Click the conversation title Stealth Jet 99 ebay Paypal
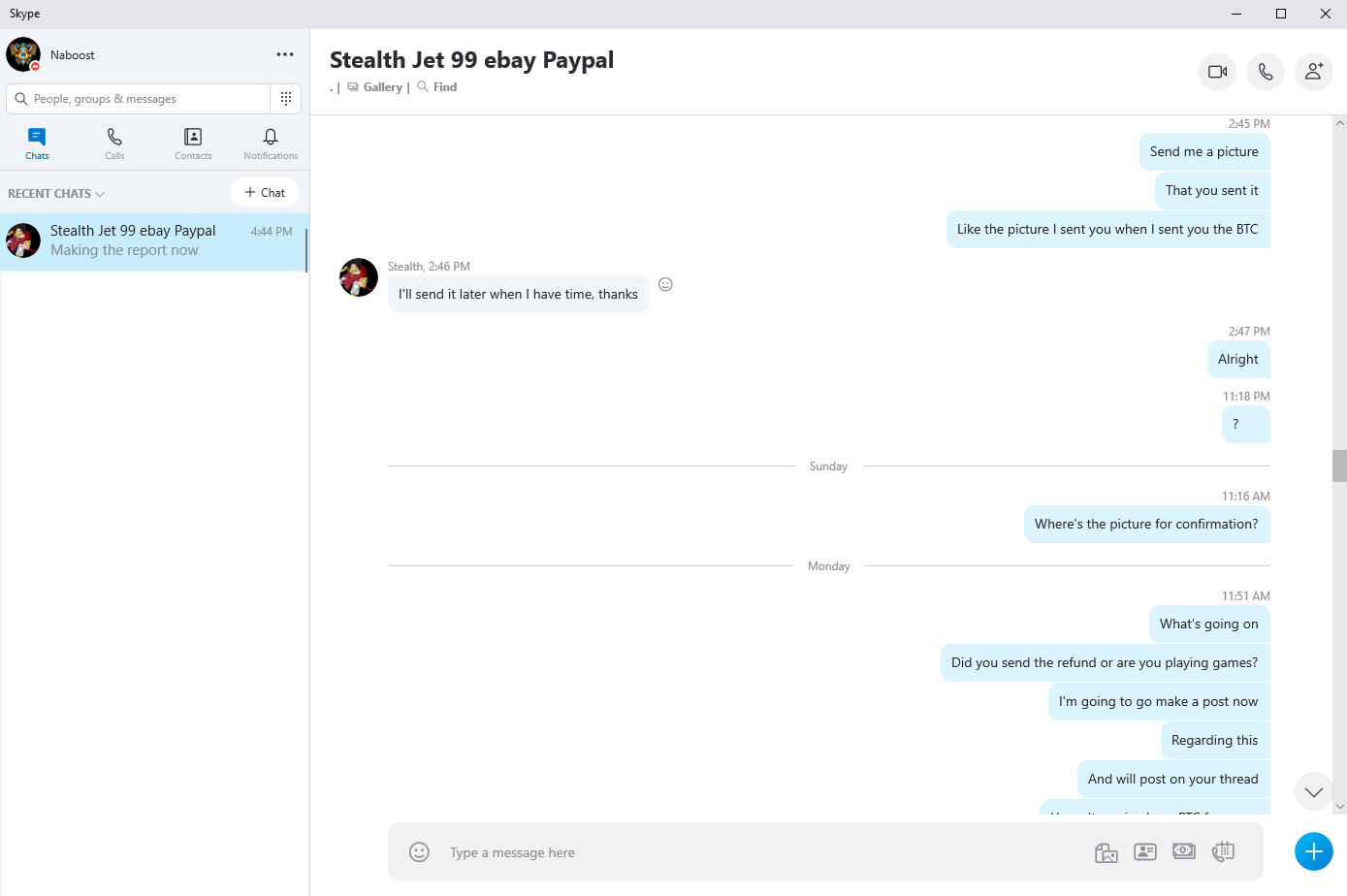1347x896 pixels. pos(471,60)
